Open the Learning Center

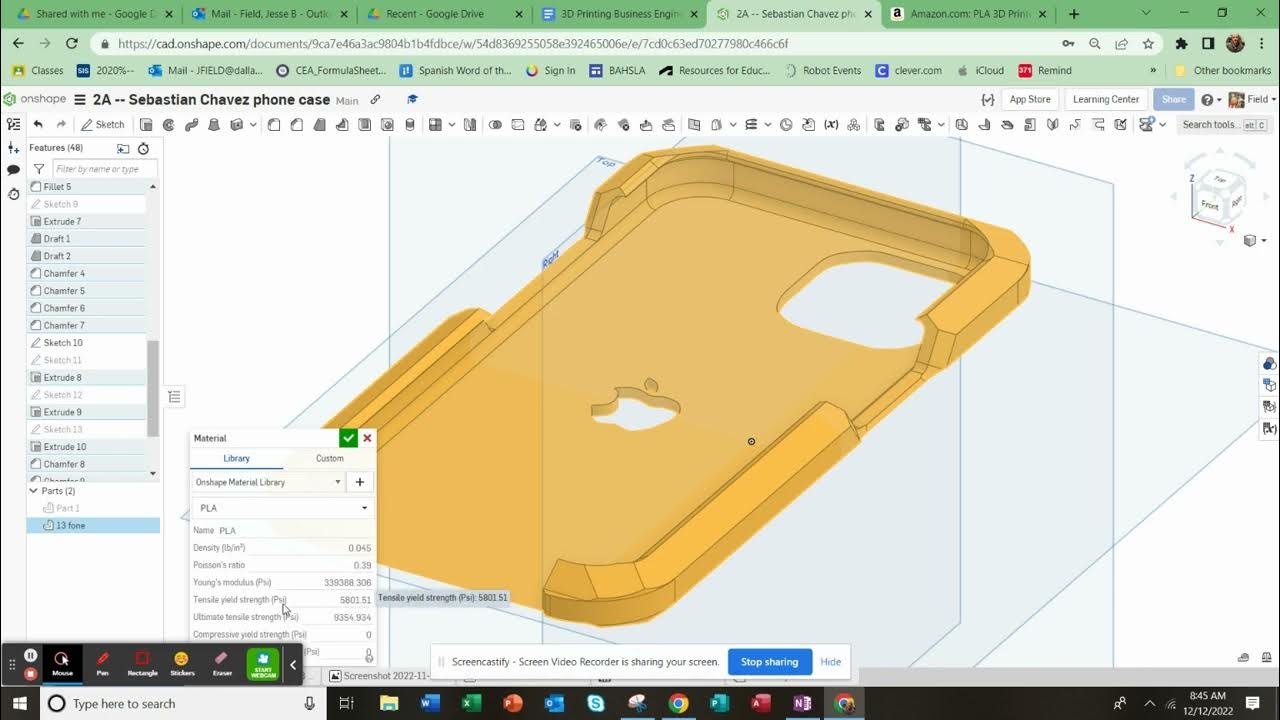pos(1106,100)
